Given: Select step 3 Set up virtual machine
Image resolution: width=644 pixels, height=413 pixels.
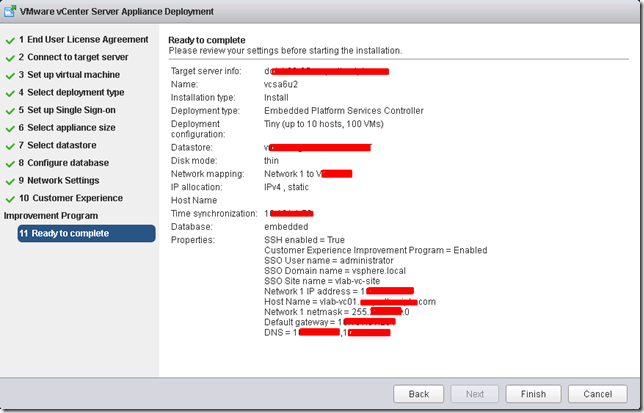Looking at the screenshot, I should pyautogui.click(x=69, y=75).
